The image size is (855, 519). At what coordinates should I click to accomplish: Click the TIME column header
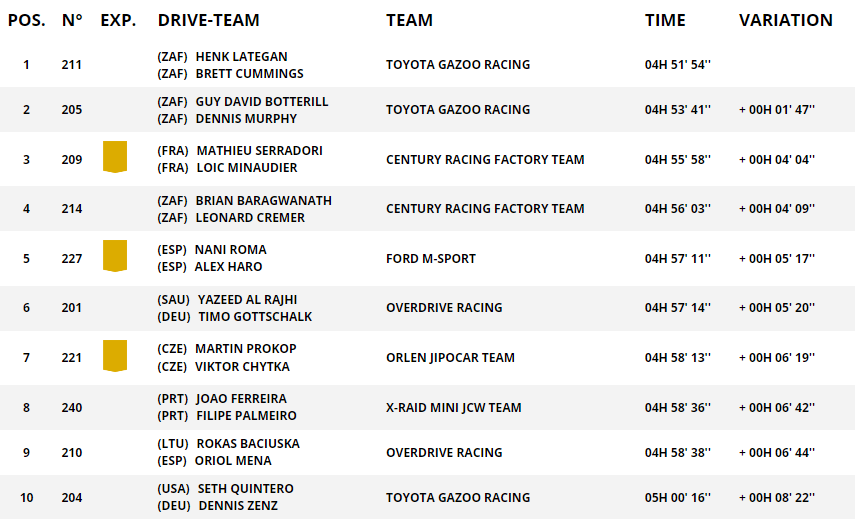(665, 20)
